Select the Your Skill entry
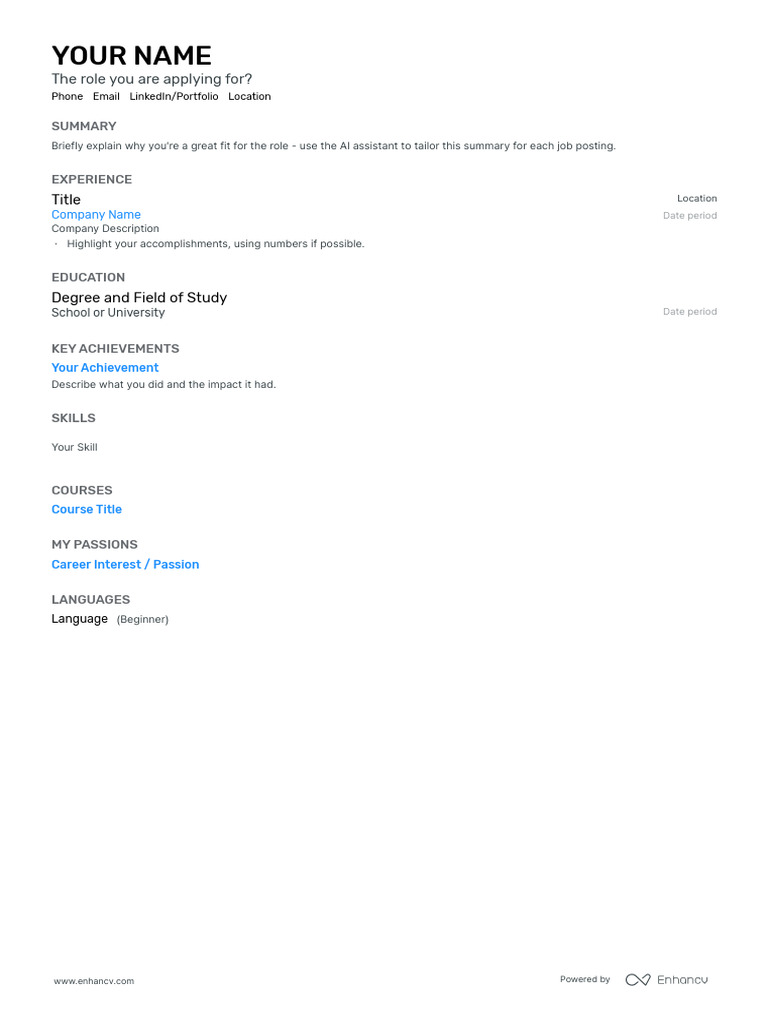The image size is (768, 1024). [x=74, y=447]
